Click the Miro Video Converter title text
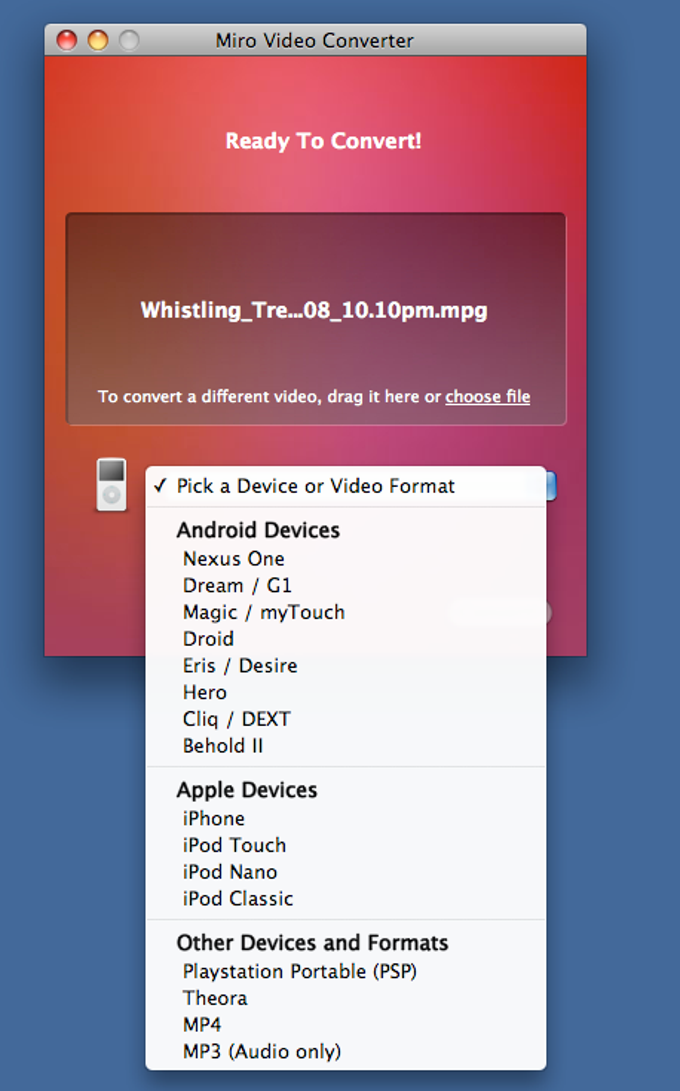Screen dimensions: 680x1091 (x=315, y=40)
